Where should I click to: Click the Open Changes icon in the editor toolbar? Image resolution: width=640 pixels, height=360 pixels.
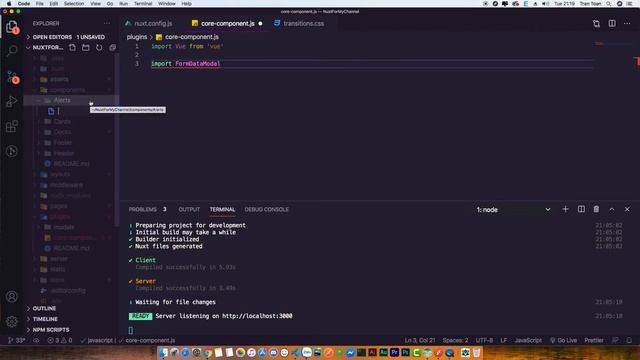pyautogui.click(x=596, y=24)
